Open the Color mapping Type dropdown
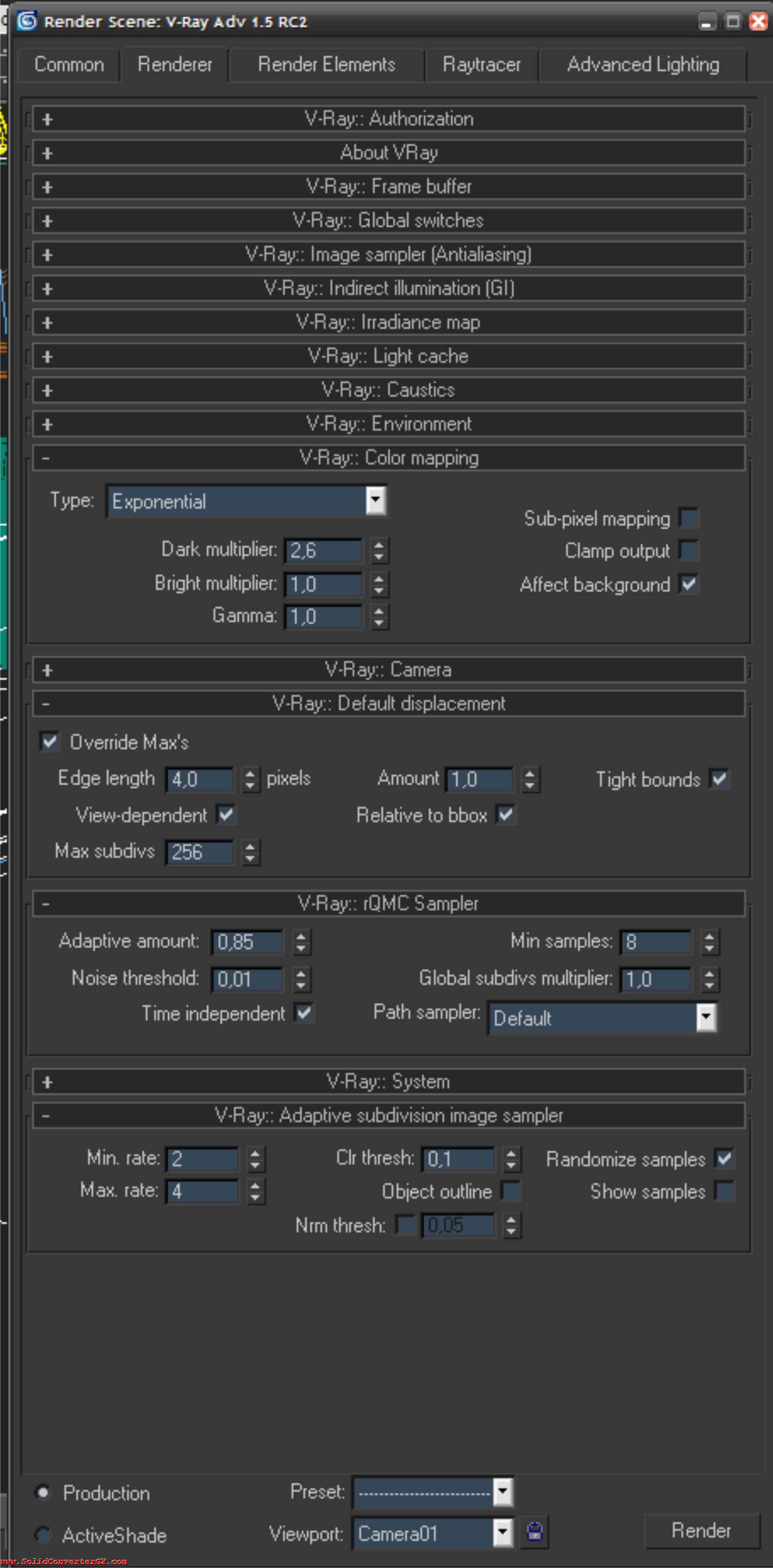The height and width of the screenshot is (1568, 773). 376,501
